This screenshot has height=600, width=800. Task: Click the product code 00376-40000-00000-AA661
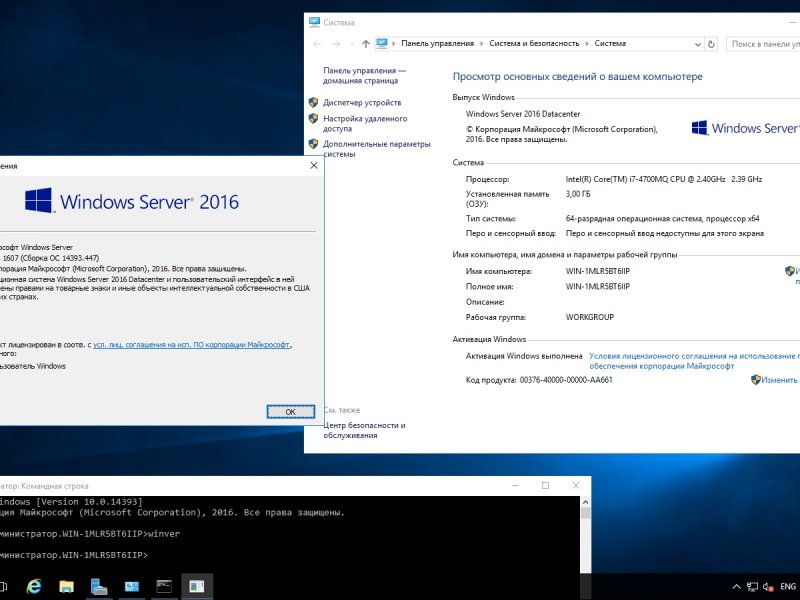pyautogui.click(x=566, y=380)
